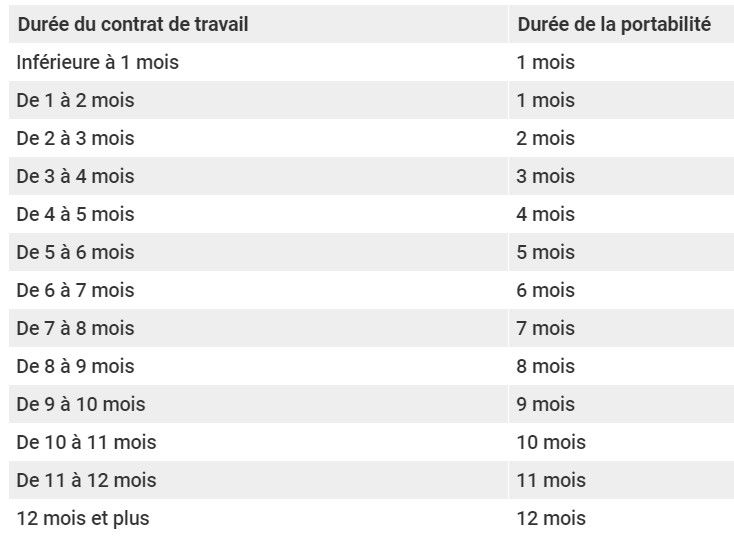Viewport: 734px width, 545px height.
Task: Select the "De 6 à 7 mois" cell
Action: 75,291
